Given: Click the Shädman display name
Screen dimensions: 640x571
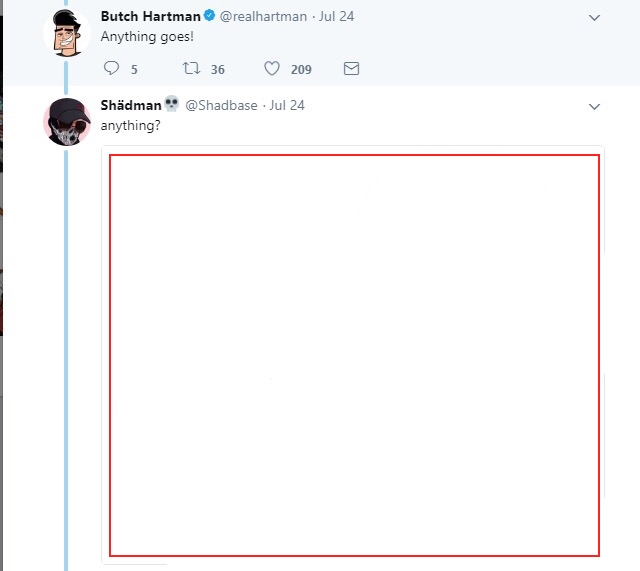Looking at the screenshot, I should [x=130, y=104].
